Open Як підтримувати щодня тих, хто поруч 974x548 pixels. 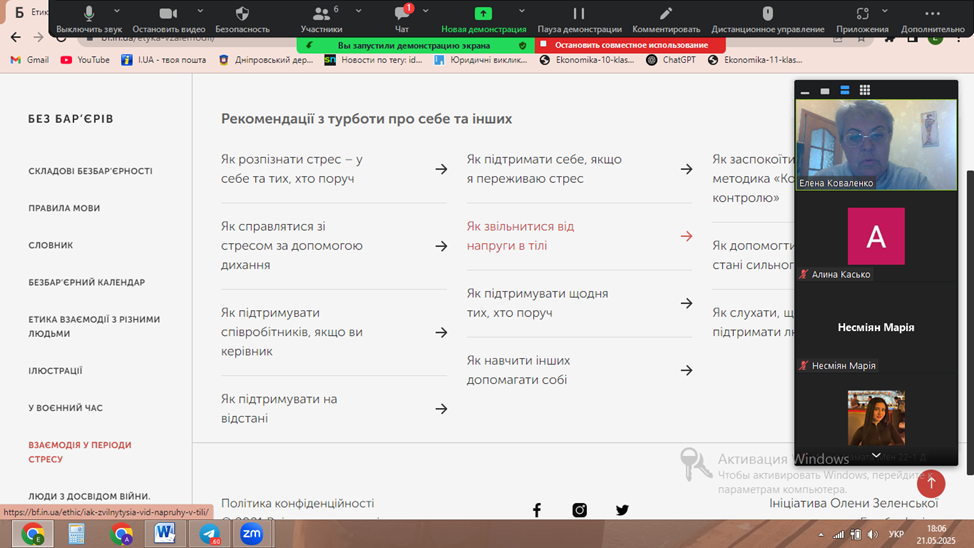[537, 303]
